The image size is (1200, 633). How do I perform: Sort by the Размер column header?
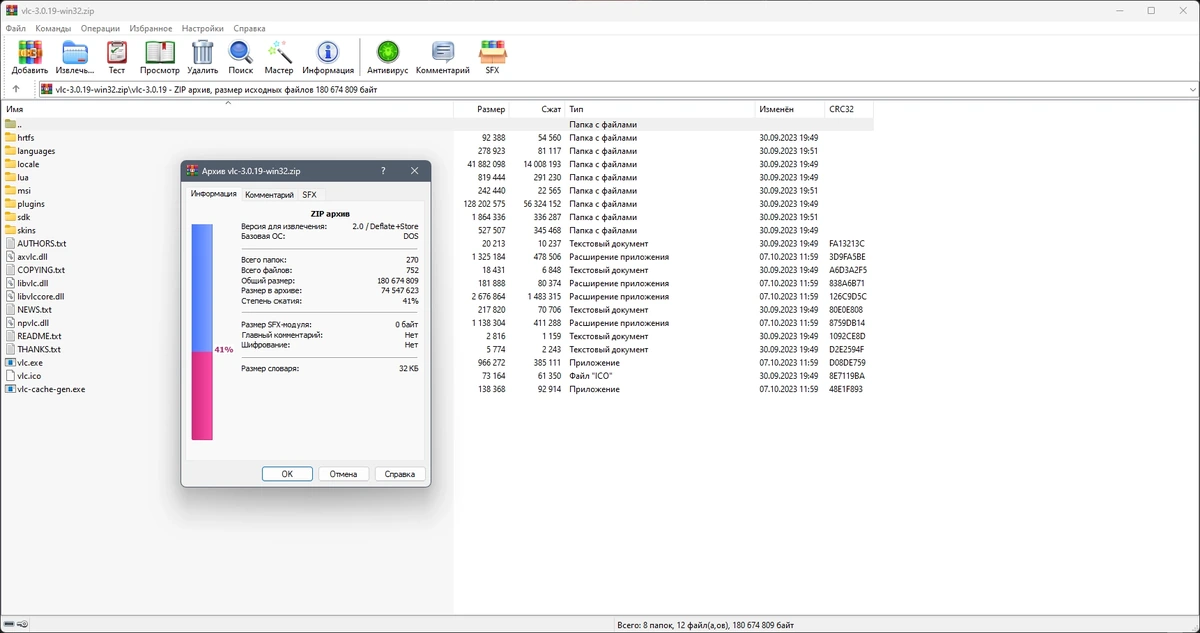482,109
